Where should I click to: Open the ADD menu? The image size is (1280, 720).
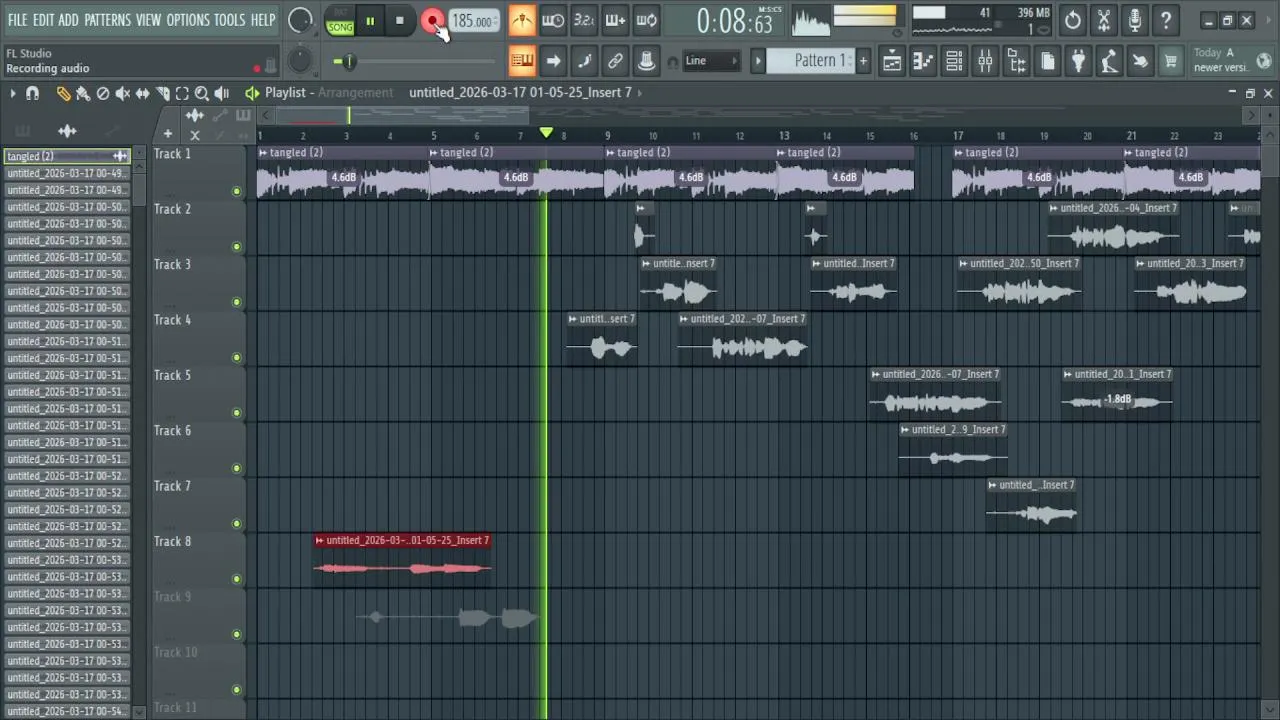click(x=68, y=20)
